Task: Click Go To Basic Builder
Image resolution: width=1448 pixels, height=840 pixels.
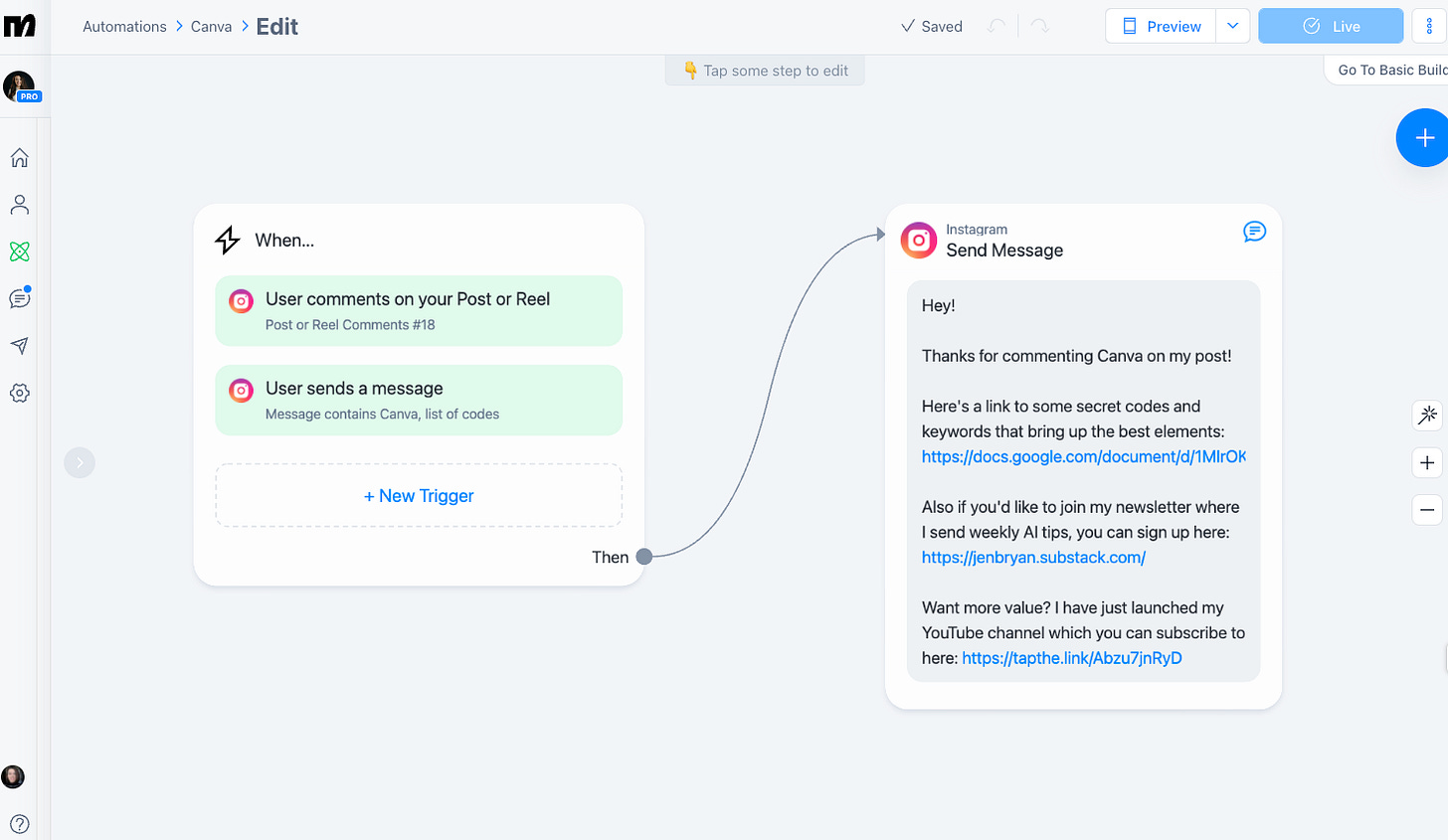Action: click(1387, 70)
